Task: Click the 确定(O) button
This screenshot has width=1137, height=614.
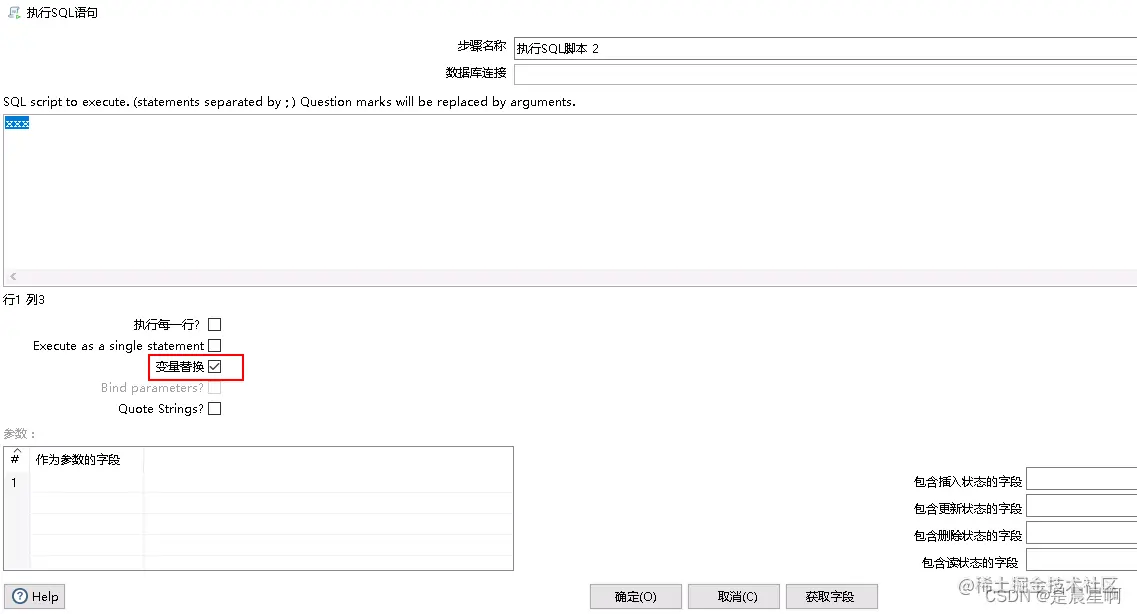Action: click(x=636, y=596)
